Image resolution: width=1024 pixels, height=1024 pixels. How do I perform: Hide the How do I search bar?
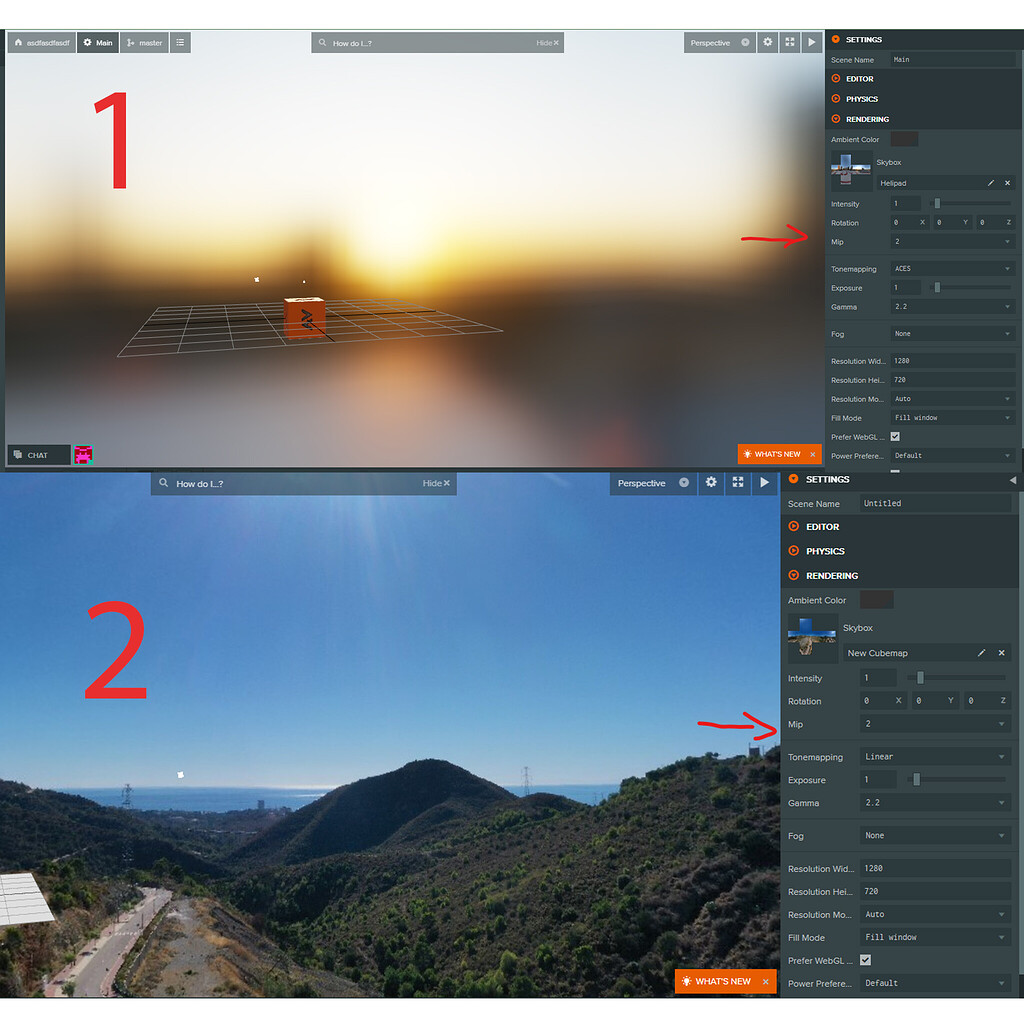(549, 42)
